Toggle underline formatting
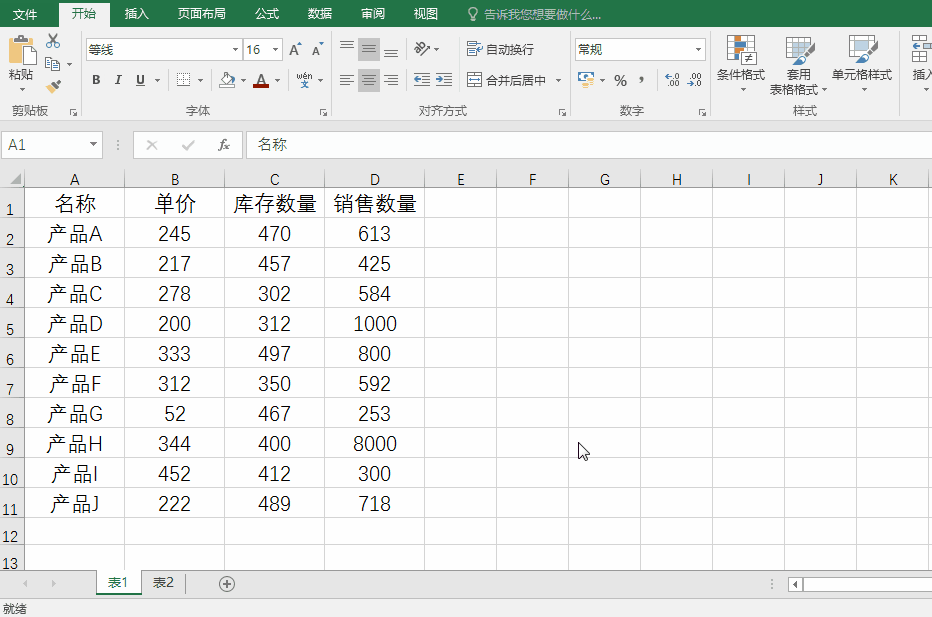Screen dimensions: 932x617 140,80
